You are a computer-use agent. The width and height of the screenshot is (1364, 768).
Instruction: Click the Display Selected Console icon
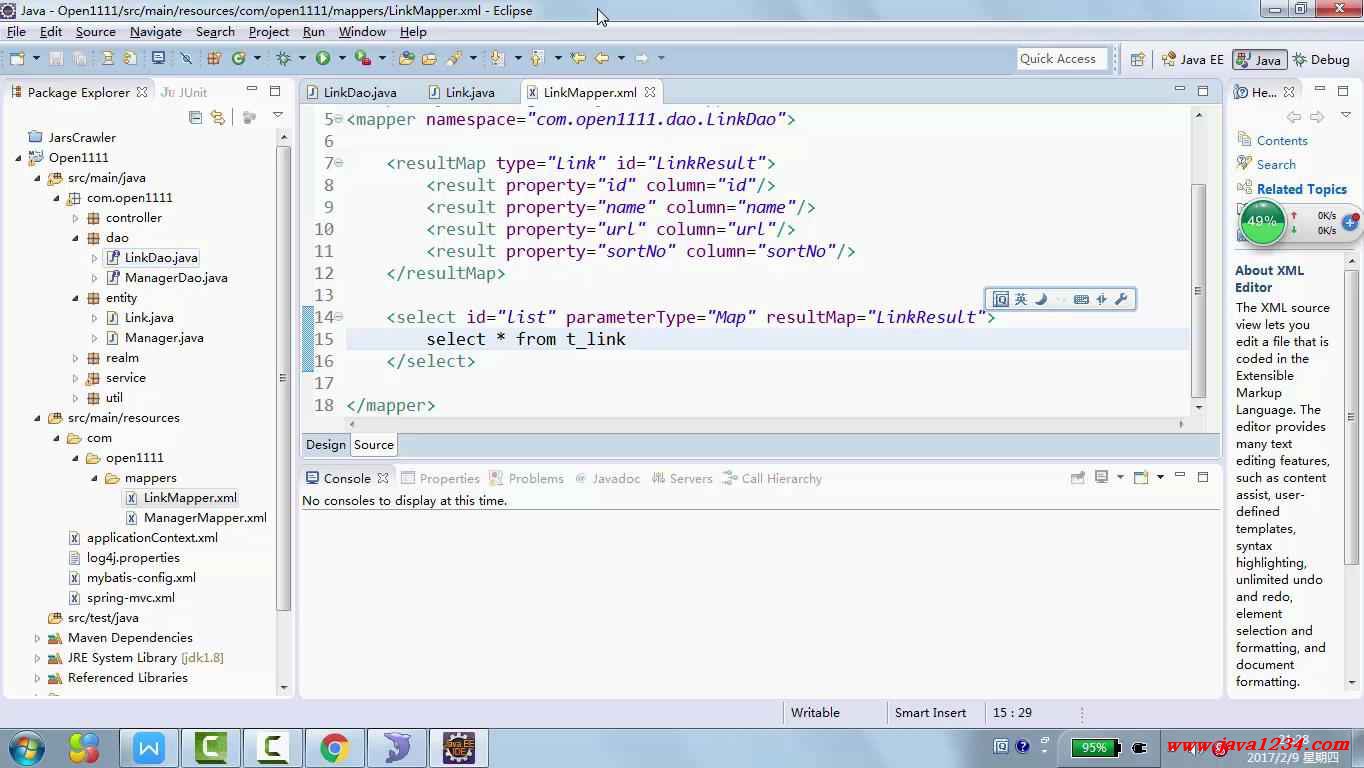pyautogui.click(x=1101, y=477)
